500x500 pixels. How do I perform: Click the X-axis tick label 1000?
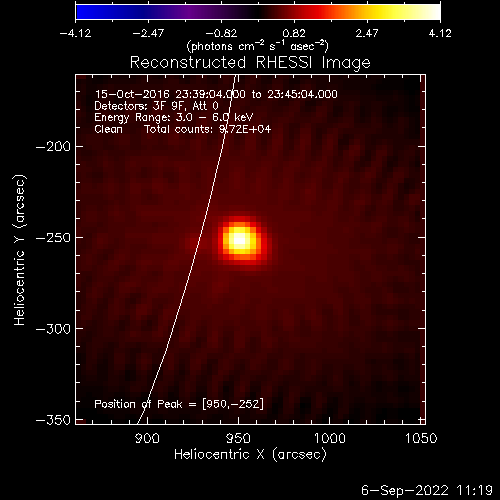(329, 438)
